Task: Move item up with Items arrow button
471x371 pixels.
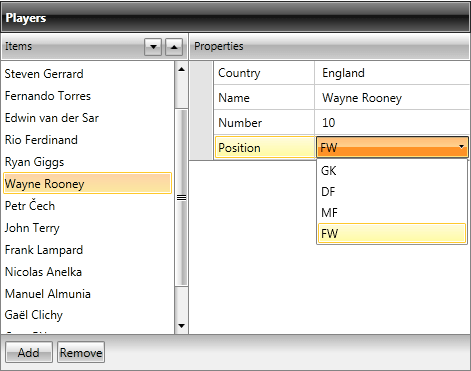Action: (174, 47)
